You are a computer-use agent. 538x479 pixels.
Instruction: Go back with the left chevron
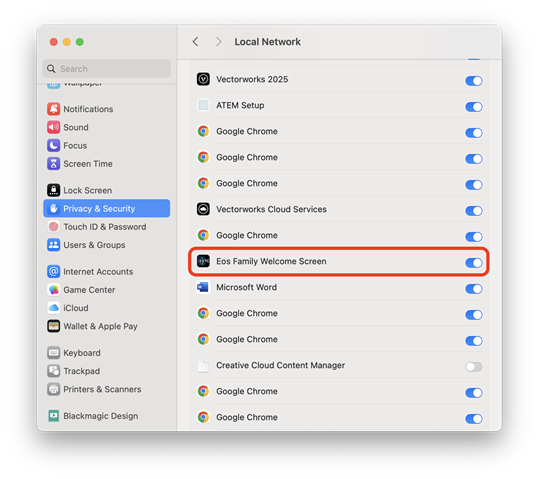pos(196,42)
